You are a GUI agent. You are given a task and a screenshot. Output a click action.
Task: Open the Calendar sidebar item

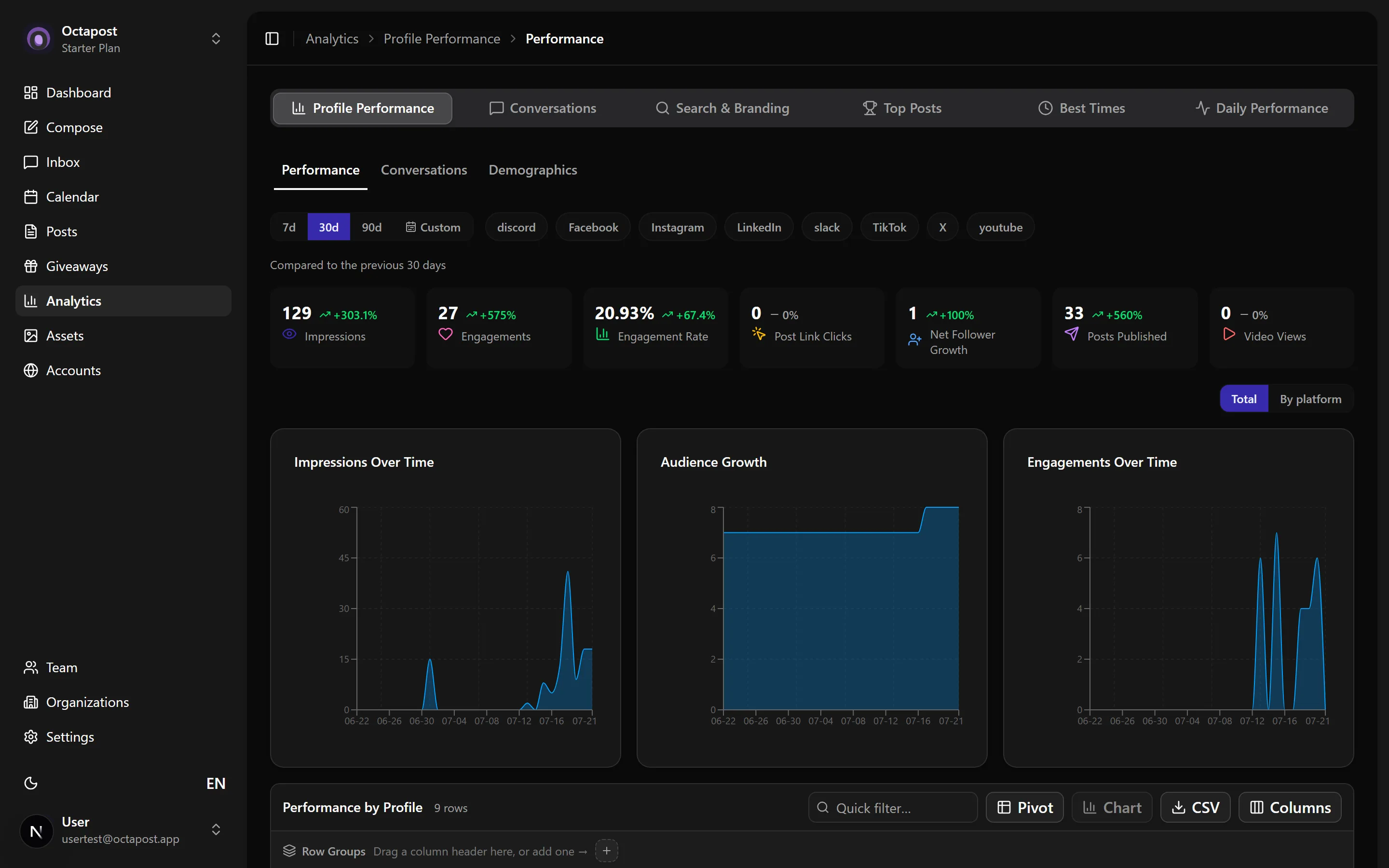123,197
